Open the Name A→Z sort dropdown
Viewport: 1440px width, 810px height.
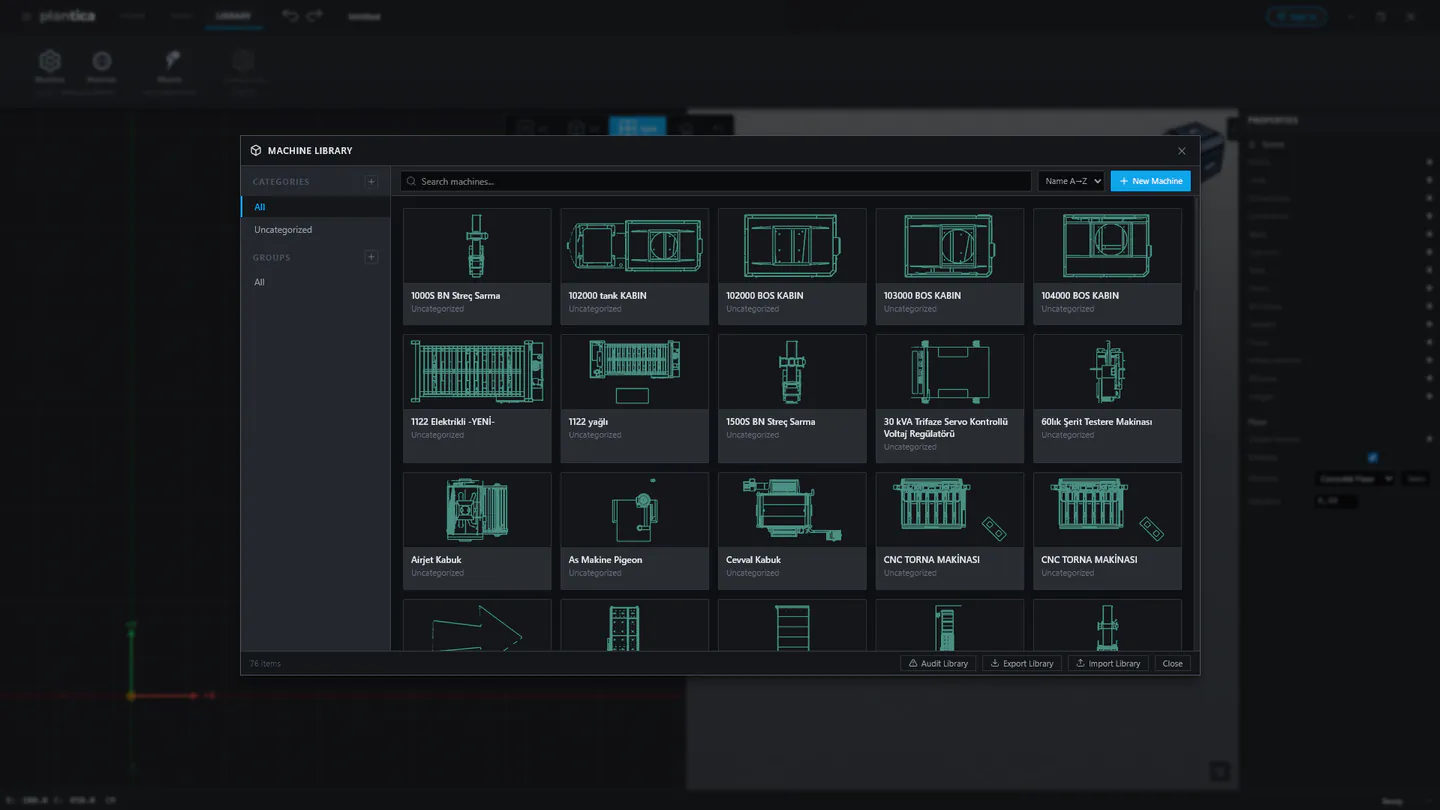tap(1071, 181)
